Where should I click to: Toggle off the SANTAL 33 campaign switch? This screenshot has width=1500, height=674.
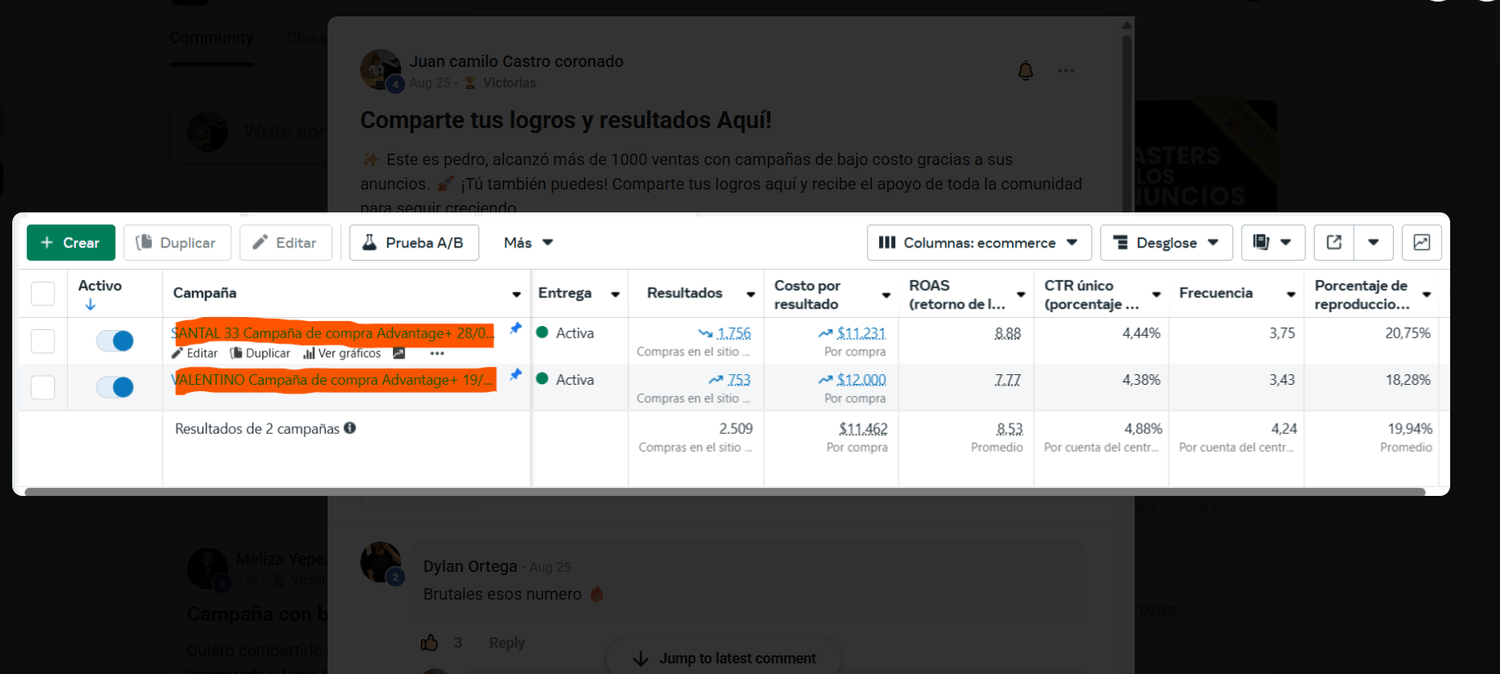pos(115,341)
